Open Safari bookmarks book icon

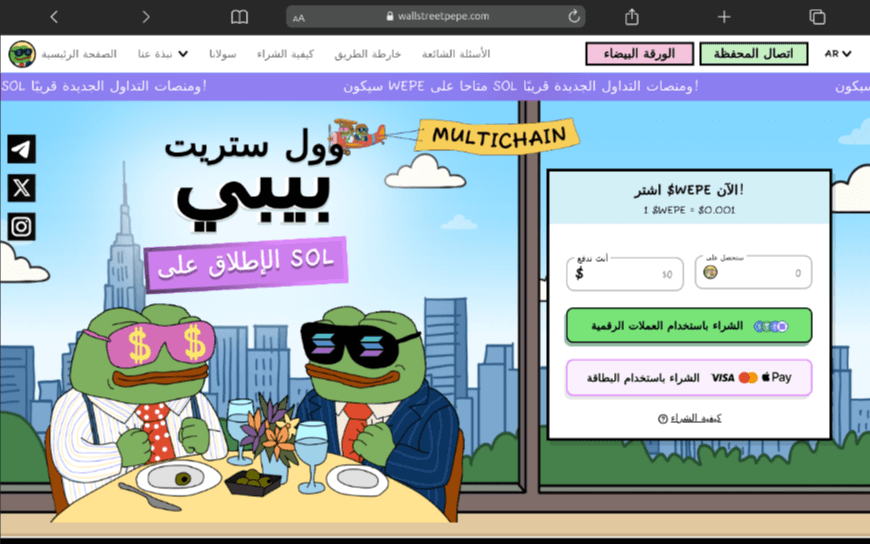tap(239, 17)
